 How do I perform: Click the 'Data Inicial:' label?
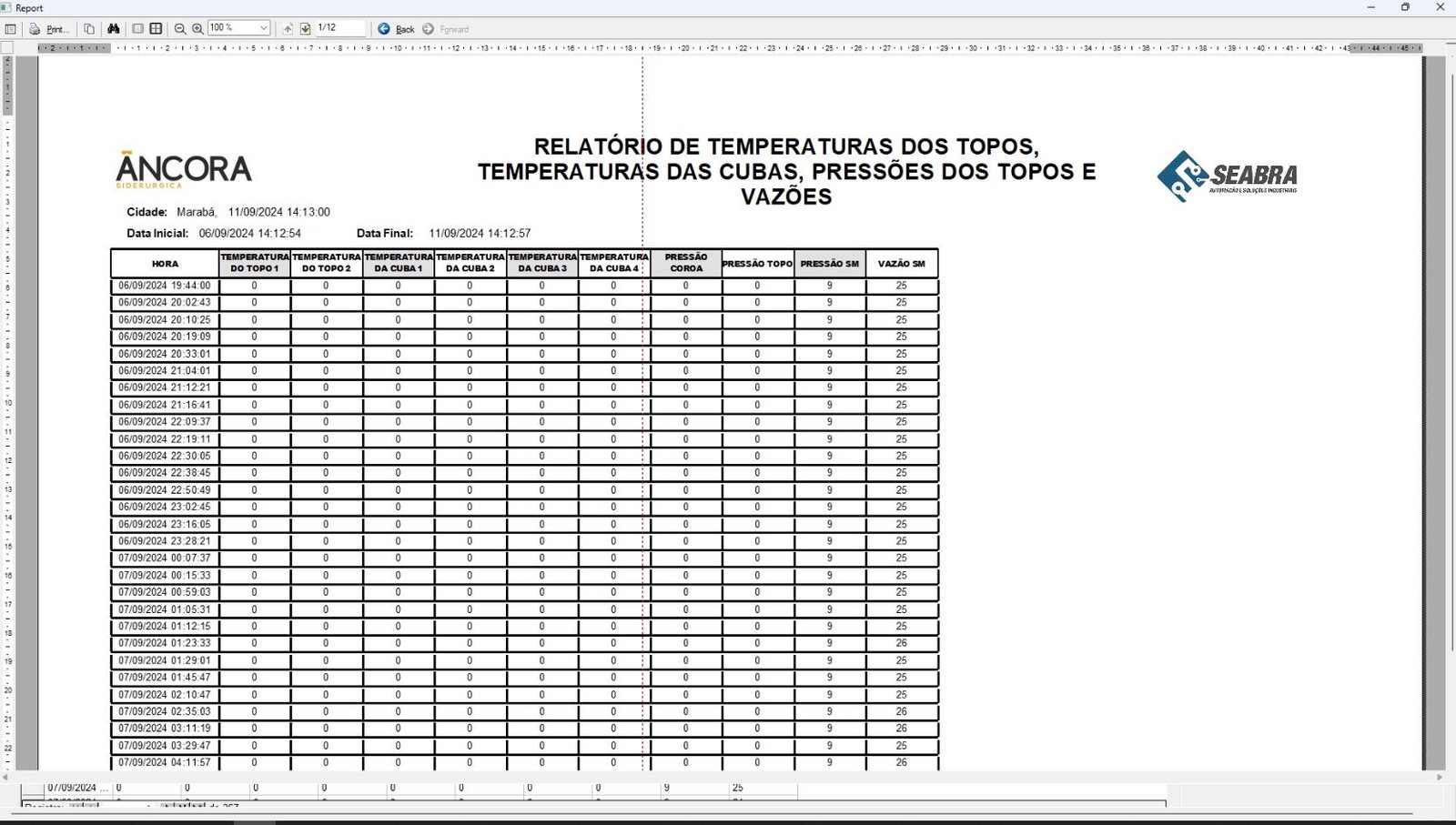point(157,234)
